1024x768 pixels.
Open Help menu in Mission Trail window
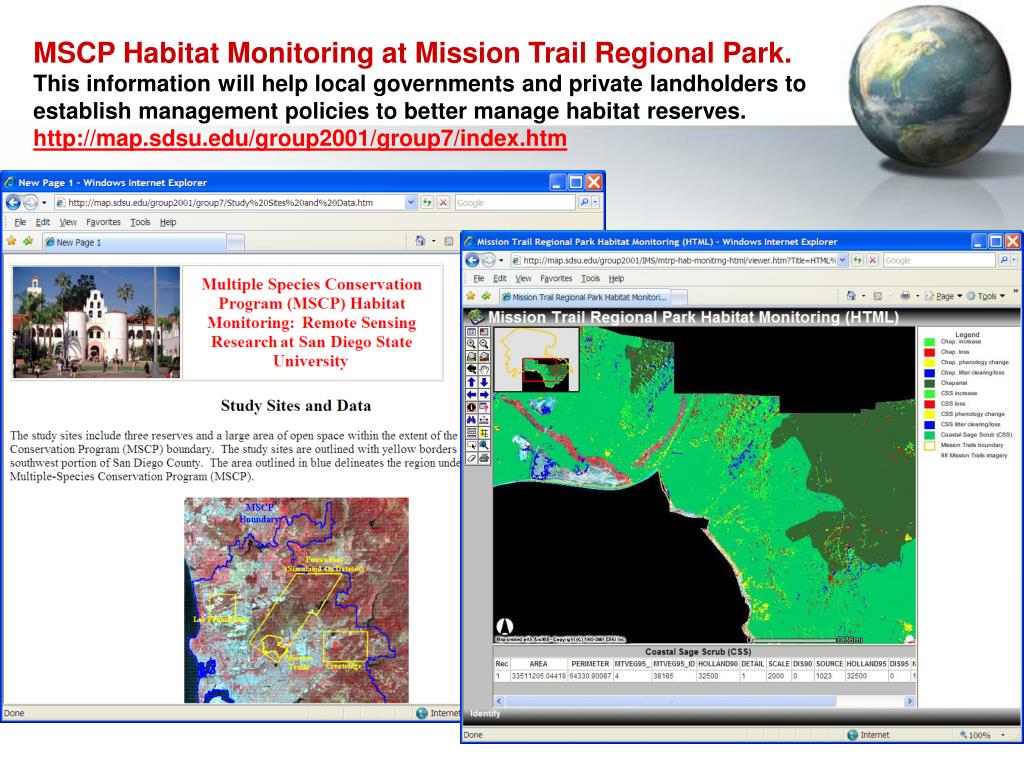pyautogui.click(x=616, y=278)
